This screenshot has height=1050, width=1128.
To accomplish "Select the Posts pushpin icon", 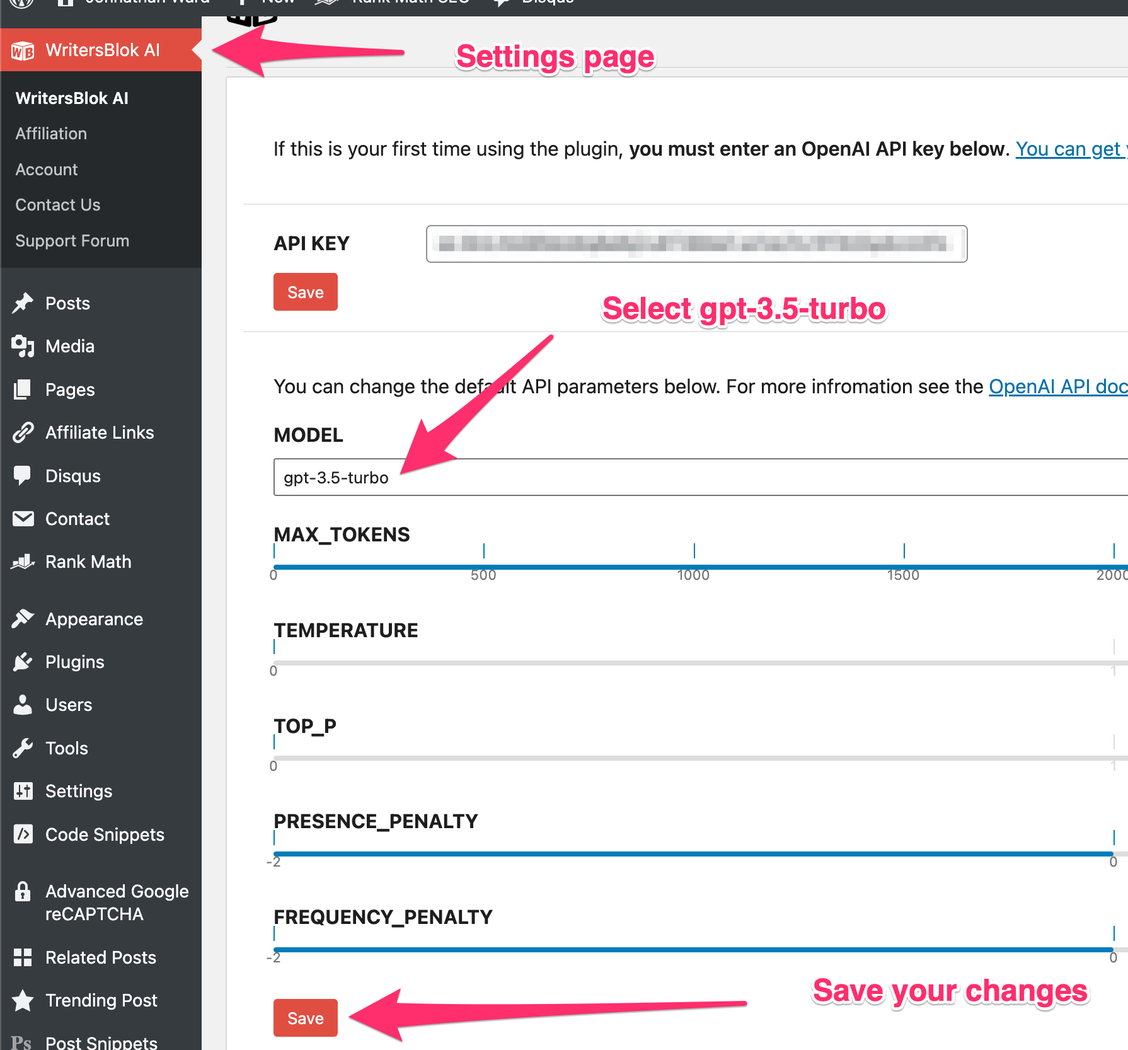I will (24, 303).
